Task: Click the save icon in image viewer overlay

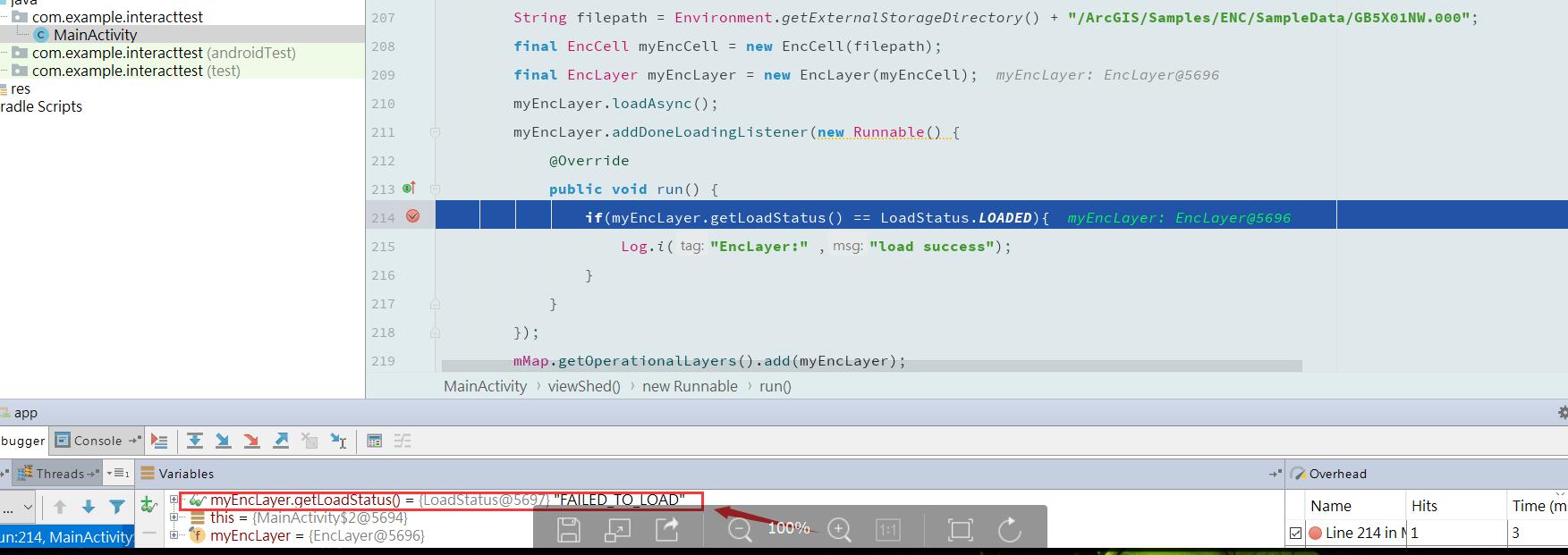Action: [568, 529]
